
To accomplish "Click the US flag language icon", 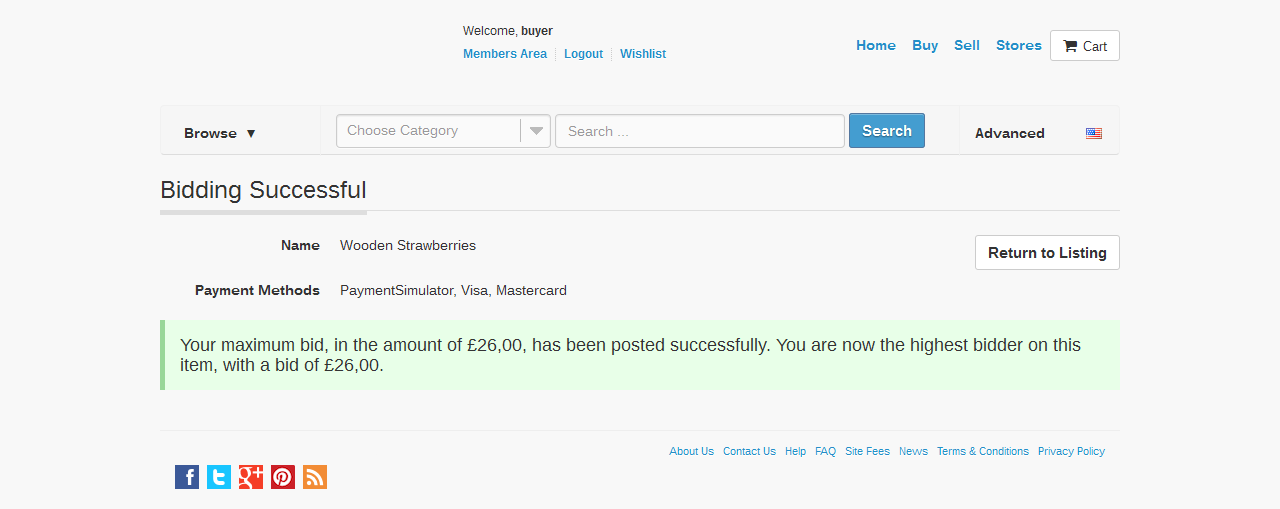I will coord(1094,133).
